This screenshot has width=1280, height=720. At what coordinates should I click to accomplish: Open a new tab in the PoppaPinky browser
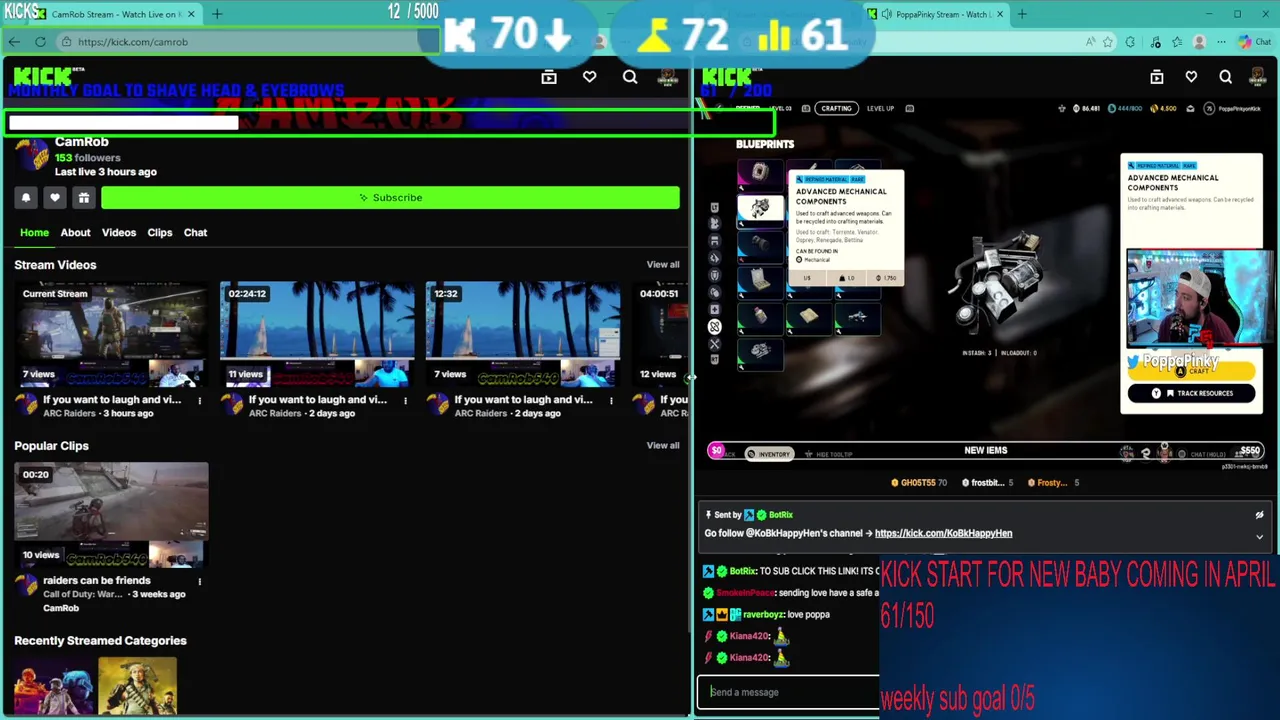1023,14
